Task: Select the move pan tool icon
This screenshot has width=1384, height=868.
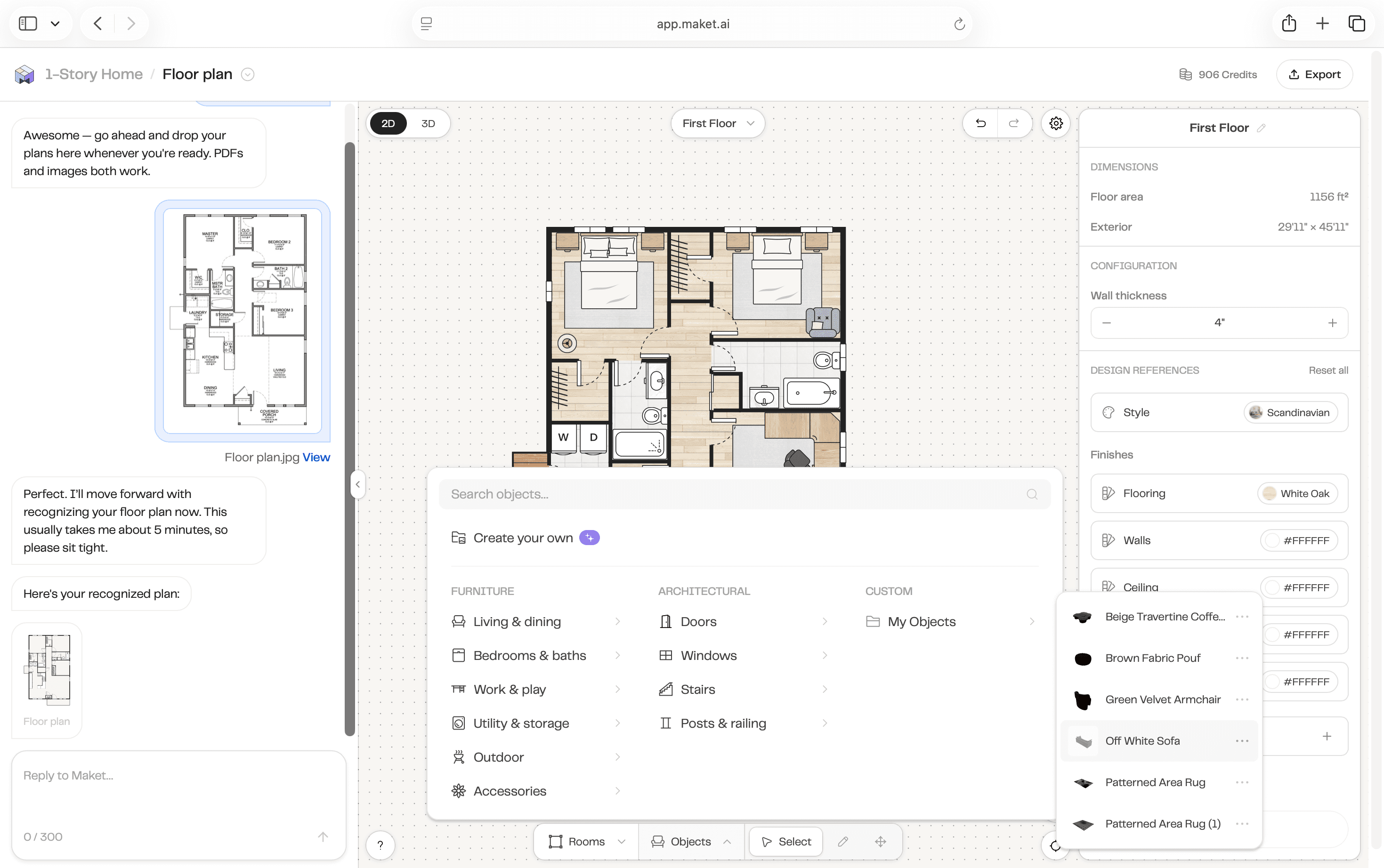Action: (x=880, y=842)
